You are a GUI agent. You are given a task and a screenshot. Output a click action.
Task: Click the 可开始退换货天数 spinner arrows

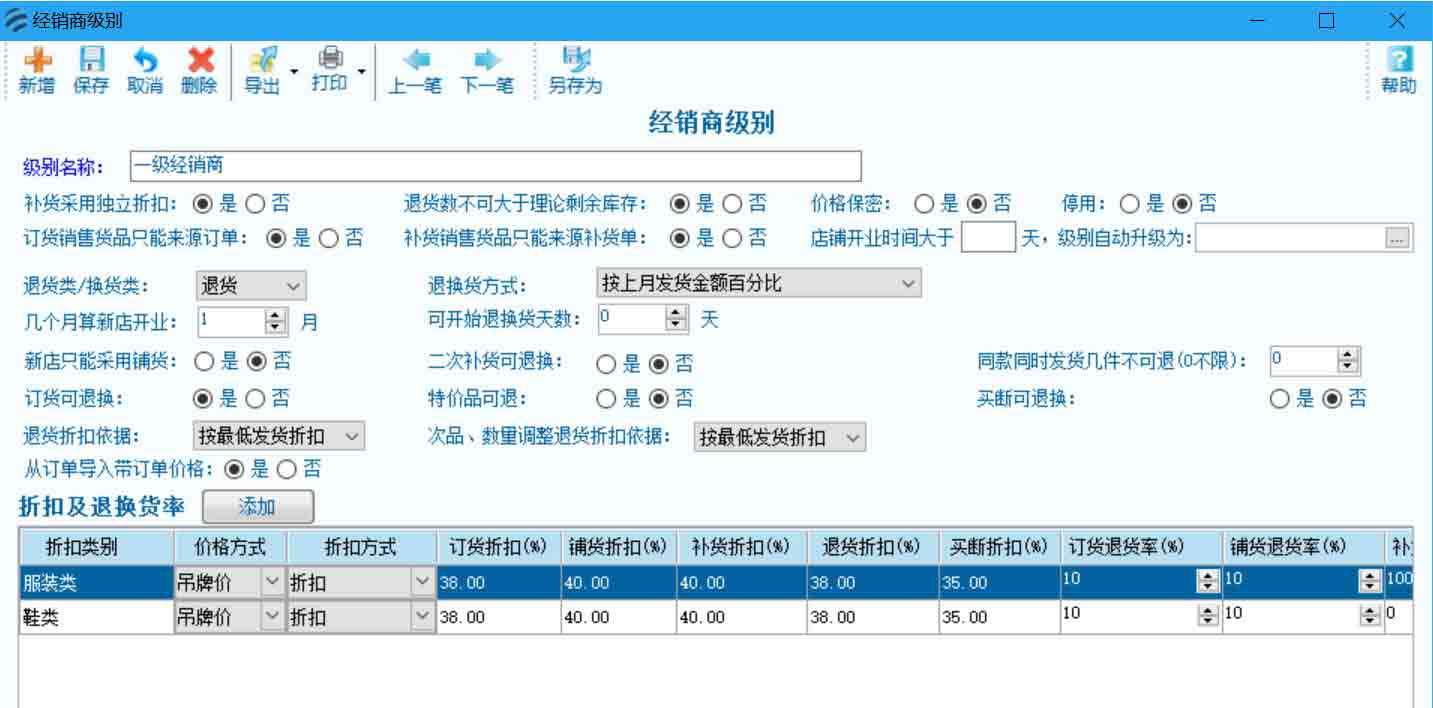(x=677, y=320)
